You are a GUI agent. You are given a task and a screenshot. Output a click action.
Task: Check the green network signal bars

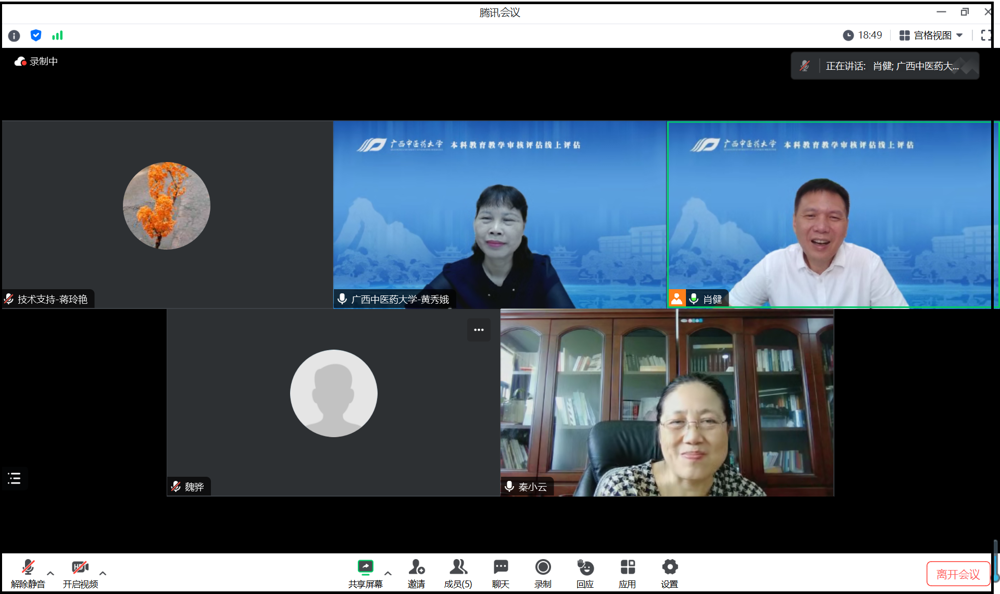pyautogui.click(x=57, y=36)
